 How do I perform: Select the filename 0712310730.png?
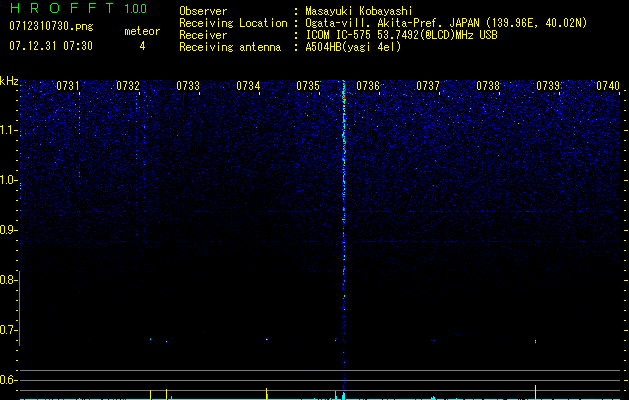pyautogui.click(x=51, y=26)
